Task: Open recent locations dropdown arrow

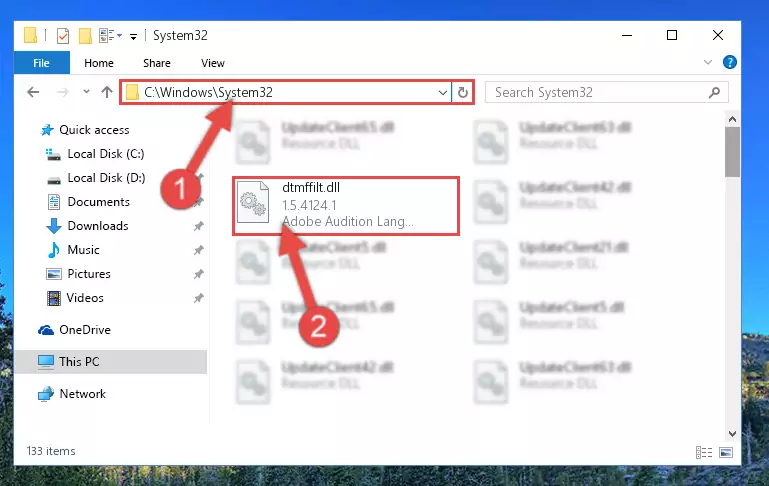Action: [x=86, y=92]
